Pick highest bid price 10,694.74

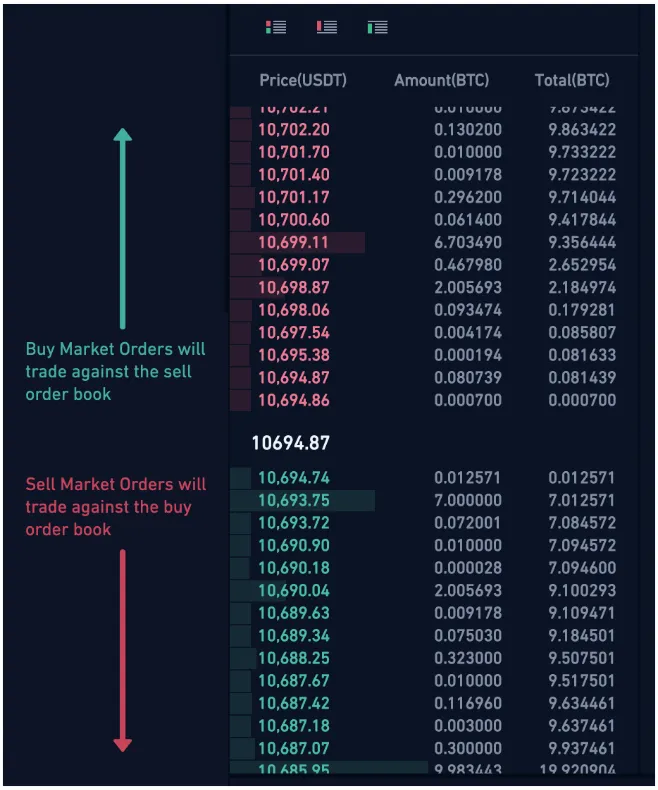tap(294, 478)
